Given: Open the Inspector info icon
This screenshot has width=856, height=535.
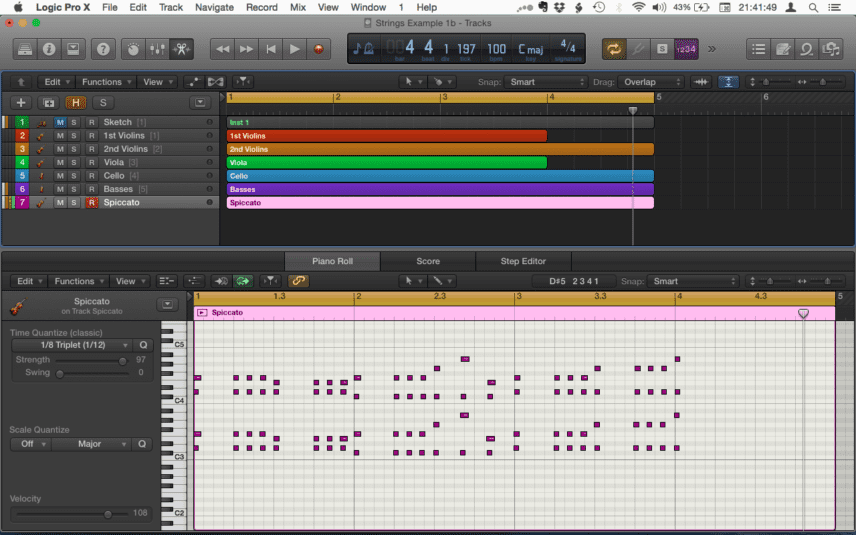Looking at the screenshot, I should pyautogui.click(x=49, y=49).
